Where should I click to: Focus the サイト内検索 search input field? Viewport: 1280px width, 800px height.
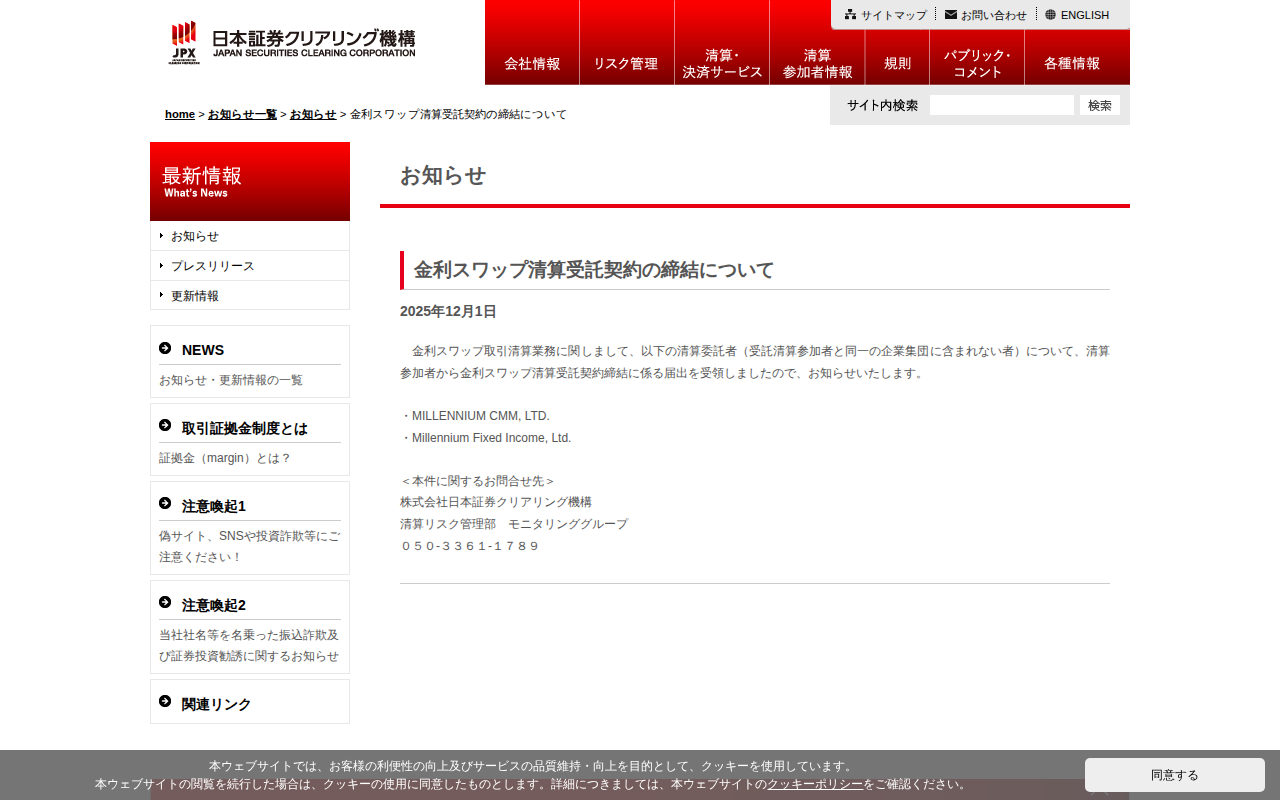[x=1001, y=105]
